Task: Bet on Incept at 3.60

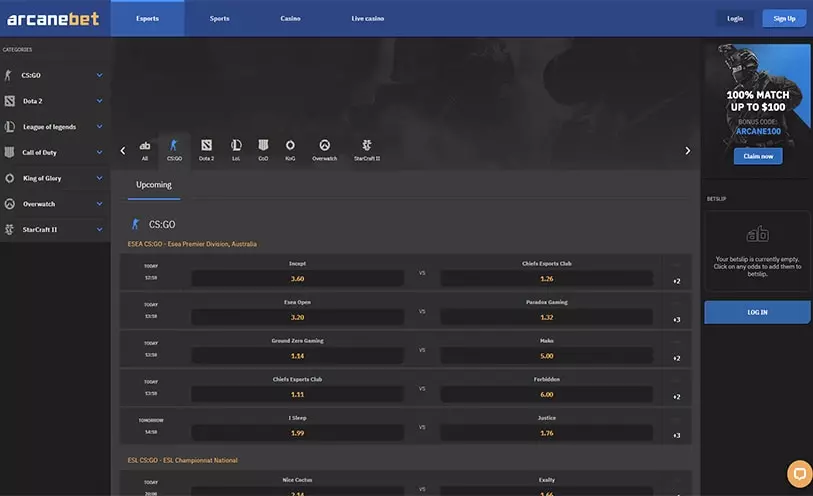Action: coord(298,278)
